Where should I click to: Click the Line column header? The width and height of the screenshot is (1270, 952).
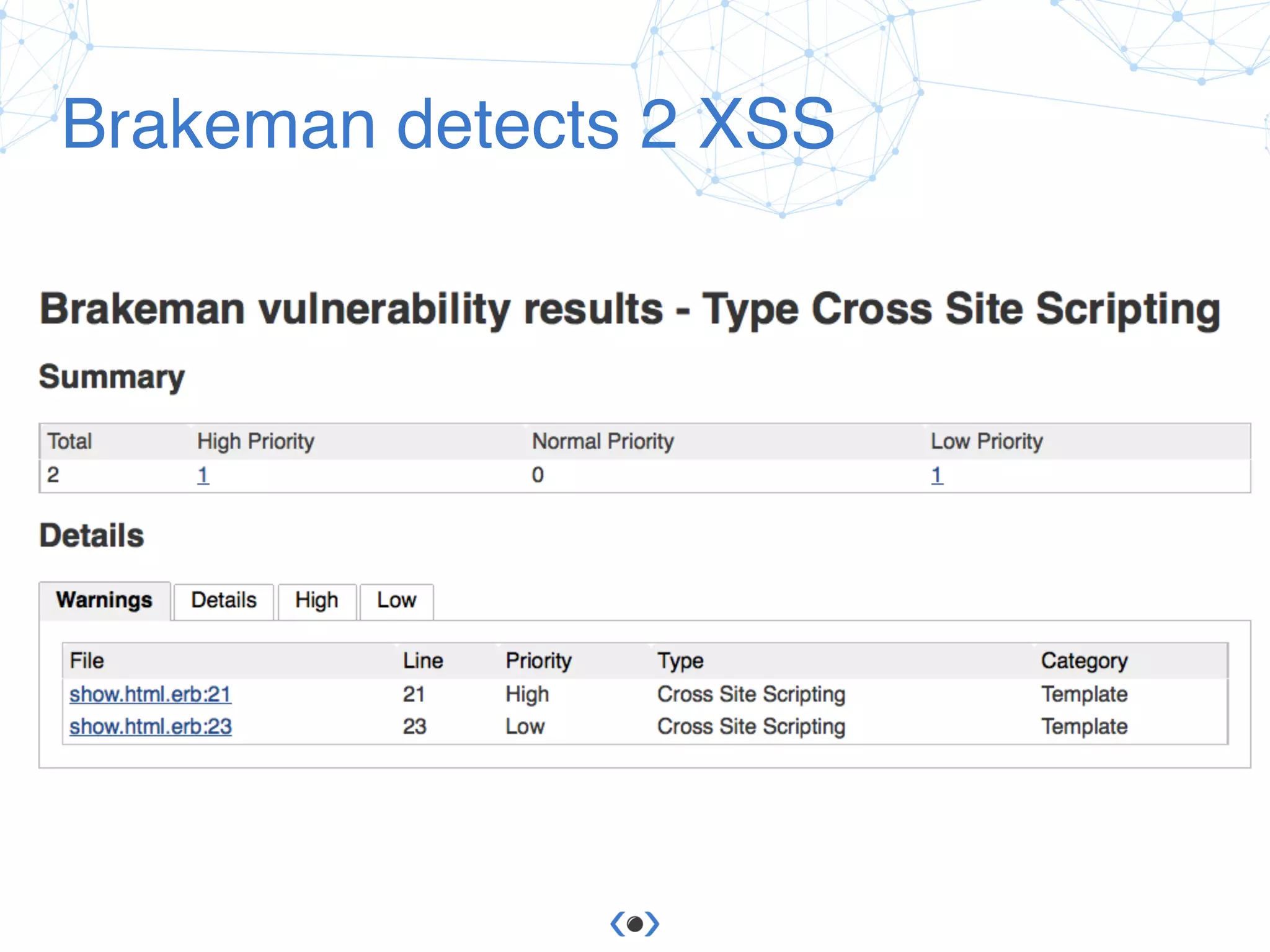423,661
